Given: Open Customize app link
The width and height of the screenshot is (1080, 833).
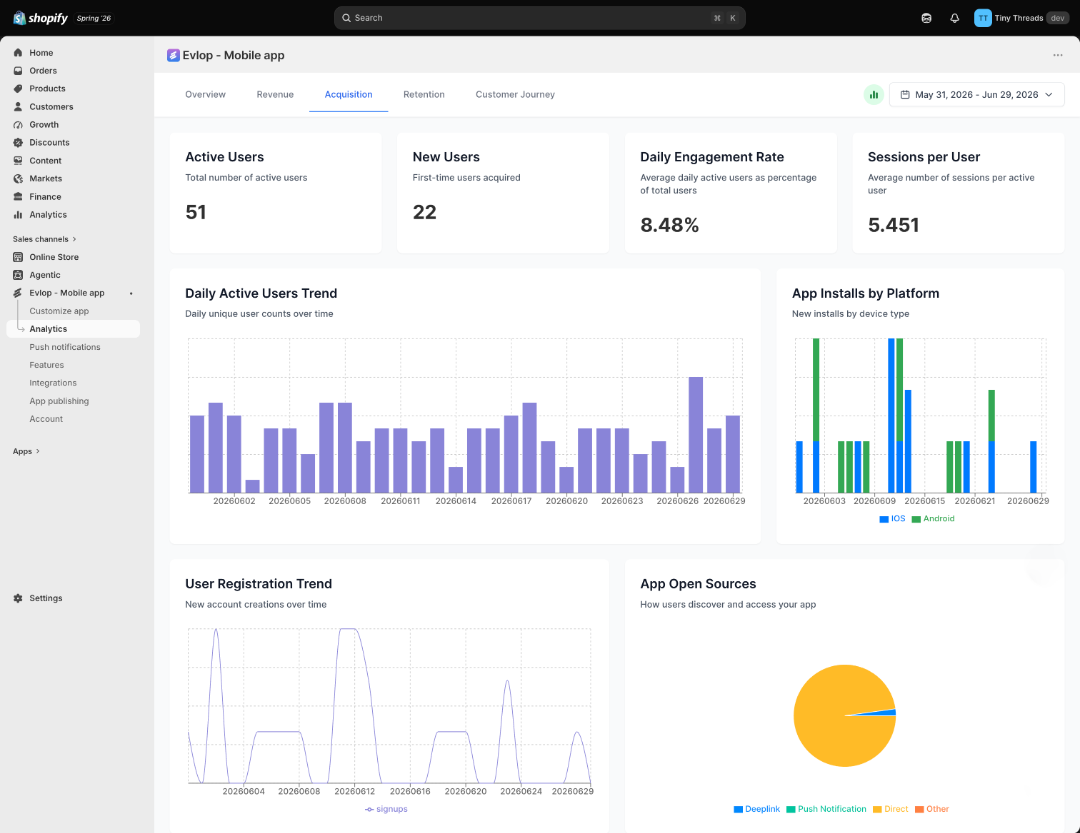Looking at the screenshot, I should pyautogui.click(x=59, y=311).
